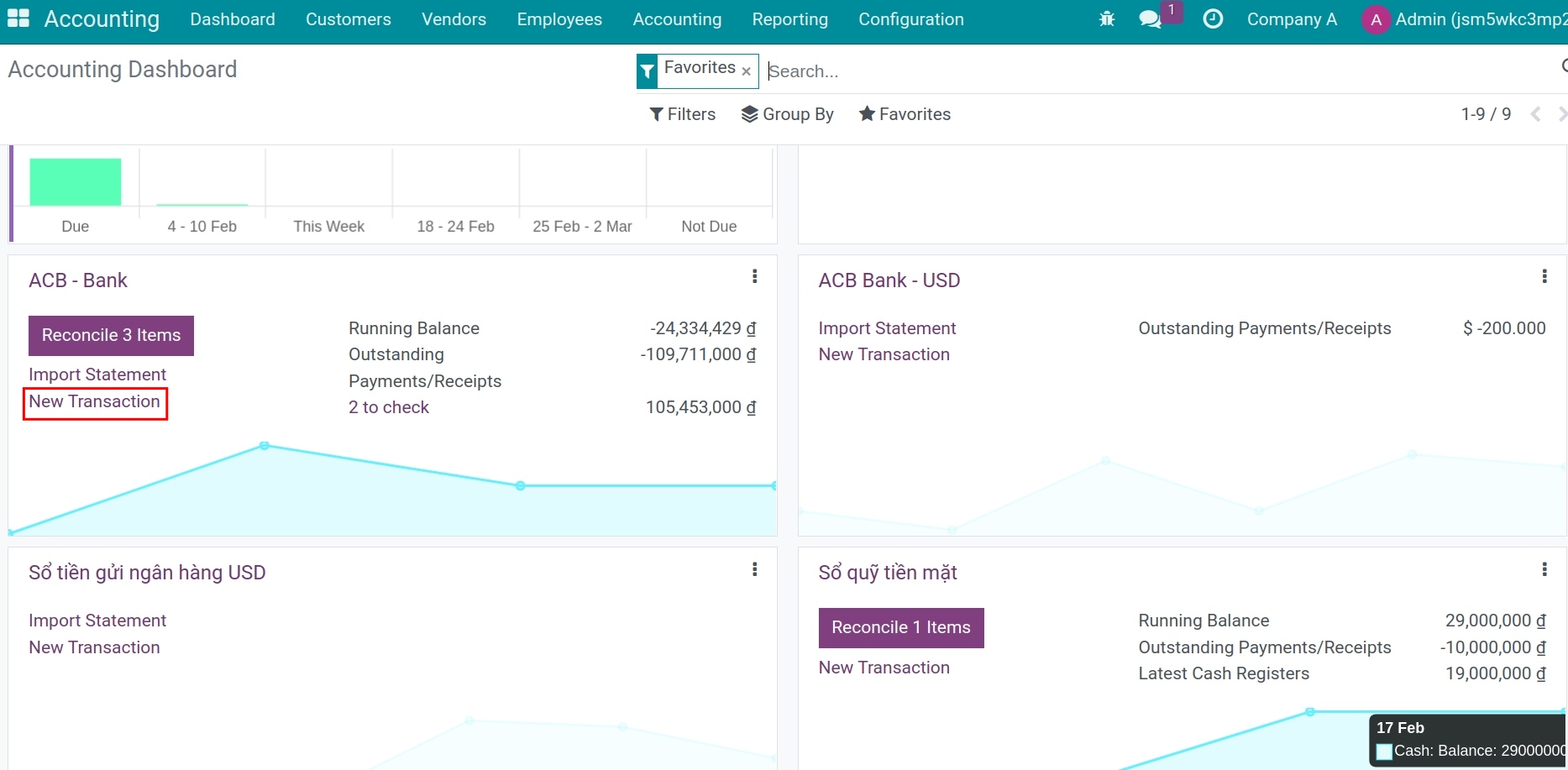Image resolution: width=1568 pixels, height=770 pixels.
Task: Go to next page with the right arrow
Action: (1561, 114)
